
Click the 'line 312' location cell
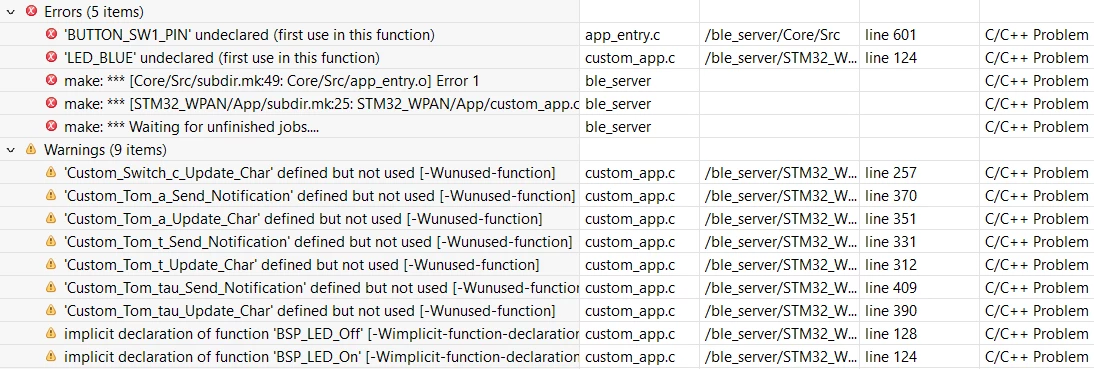pos(890,264)
